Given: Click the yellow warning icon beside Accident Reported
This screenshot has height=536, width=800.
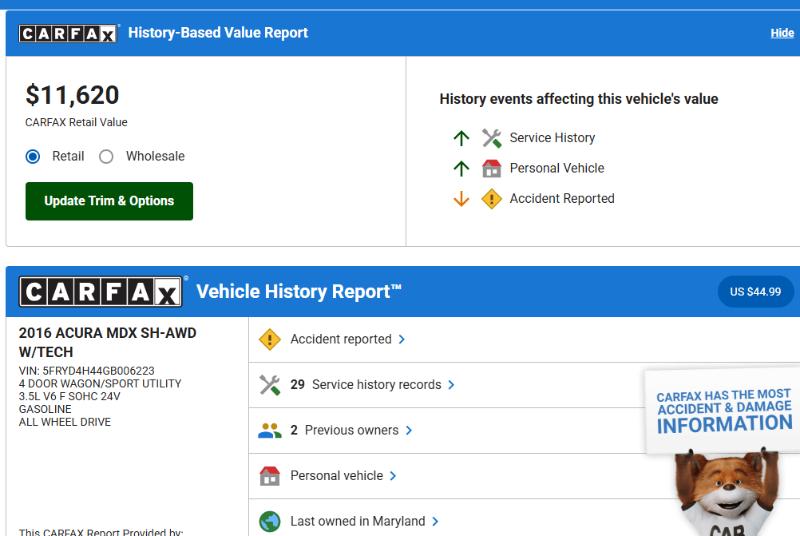Looking at the screenshot, I should pyautogui.click(x=491, y=199).
